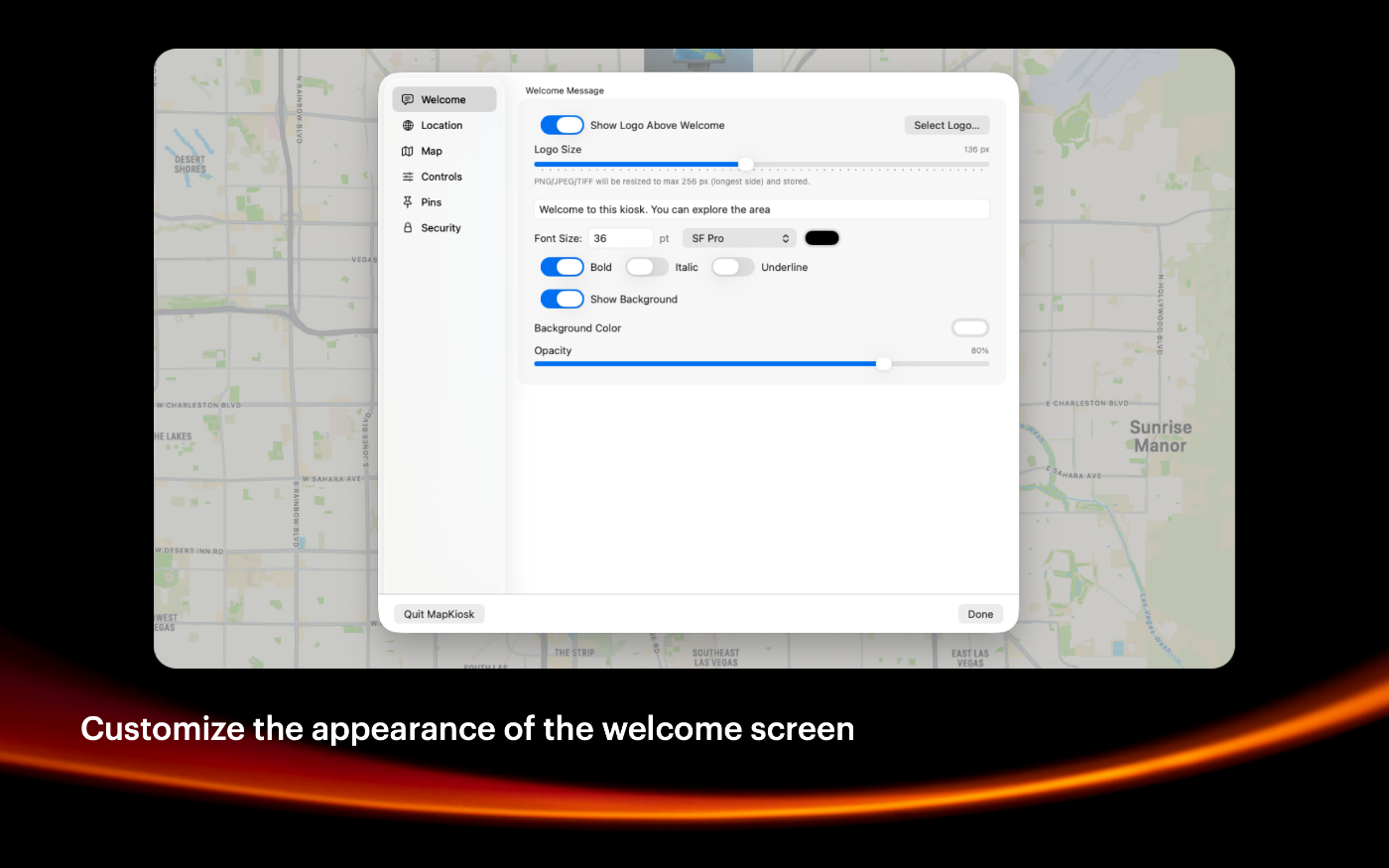Click the Font Size input field
The width and height of the screenshot is (1389, 868).
(x=620, y=238)
